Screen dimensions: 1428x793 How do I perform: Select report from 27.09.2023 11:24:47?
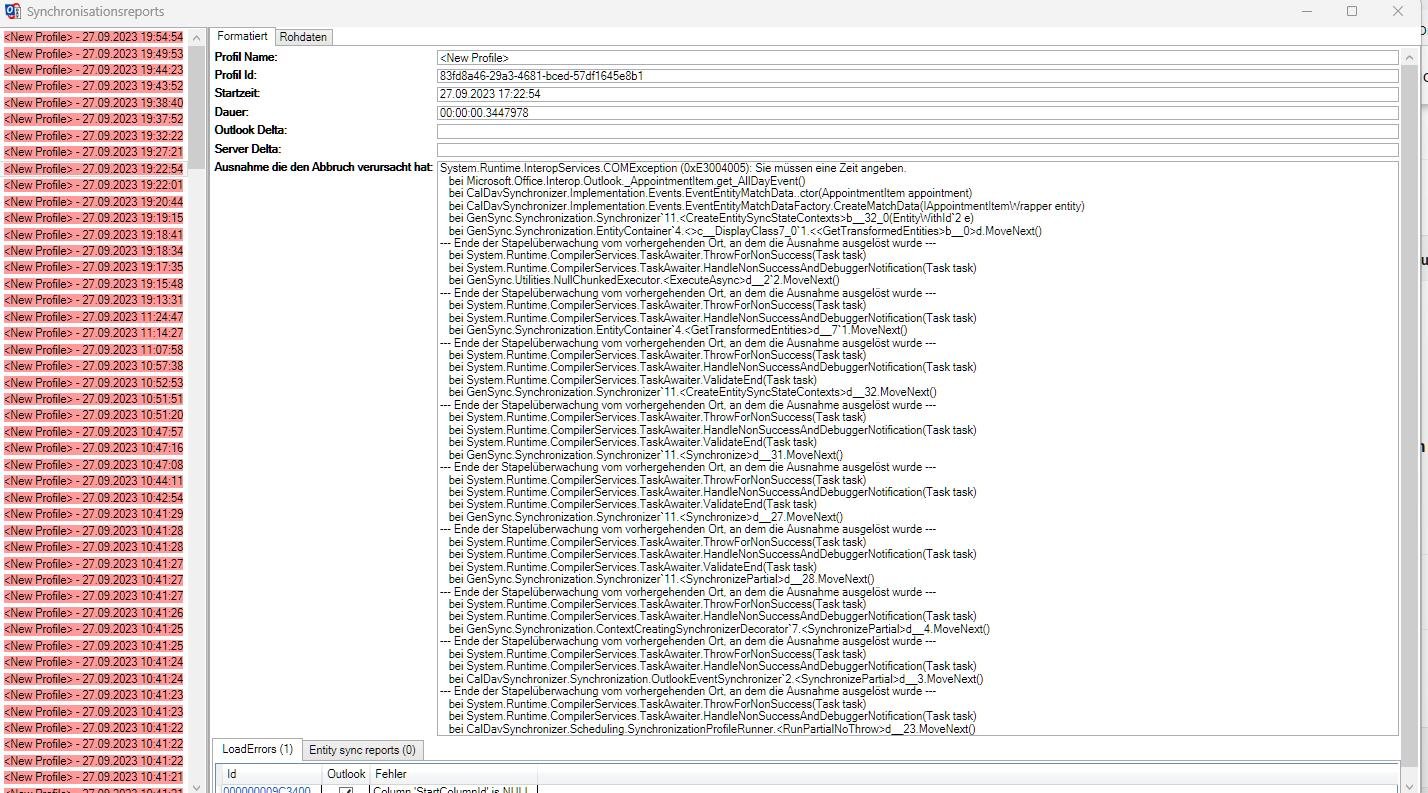click(94, 317)
